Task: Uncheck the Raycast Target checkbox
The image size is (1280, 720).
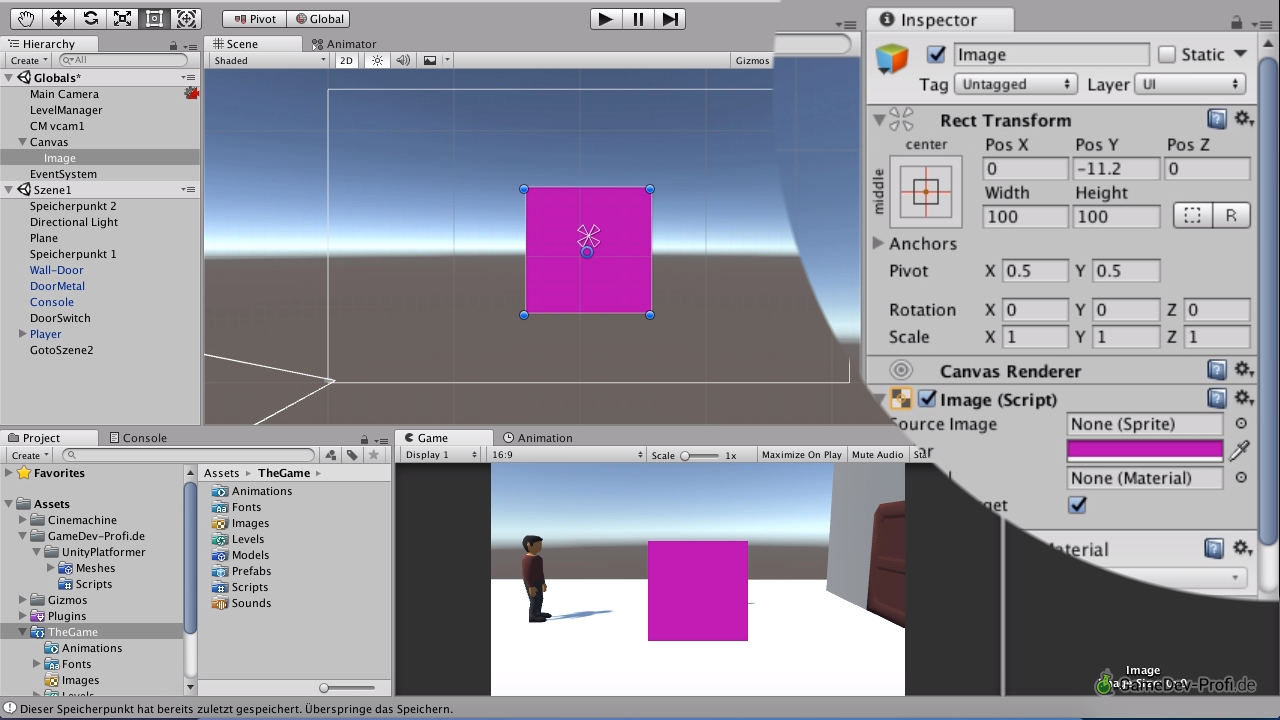Action: click(x=1077, y=505)
